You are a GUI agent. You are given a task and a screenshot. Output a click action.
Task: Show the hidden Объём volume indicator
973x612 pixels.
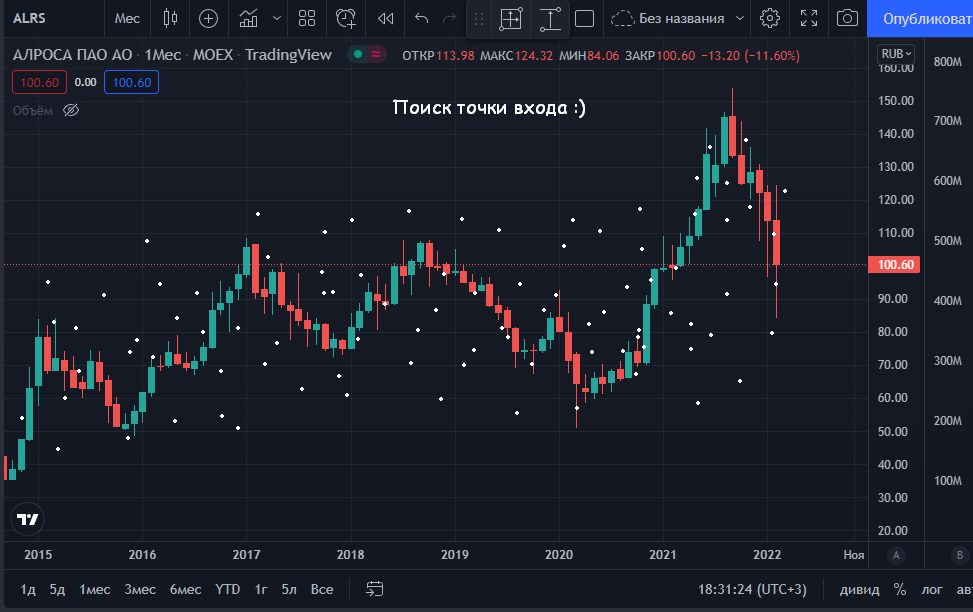pos(71,110)
